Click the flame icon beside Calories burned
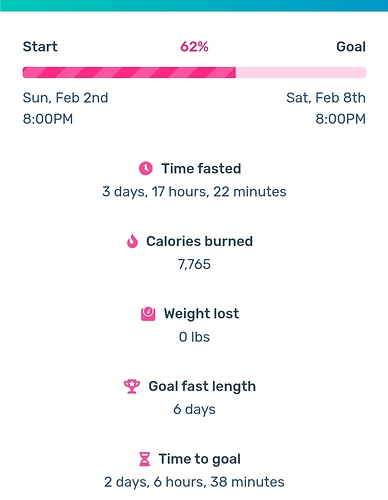This screenshot has height=500, width=388. (132, 241)
